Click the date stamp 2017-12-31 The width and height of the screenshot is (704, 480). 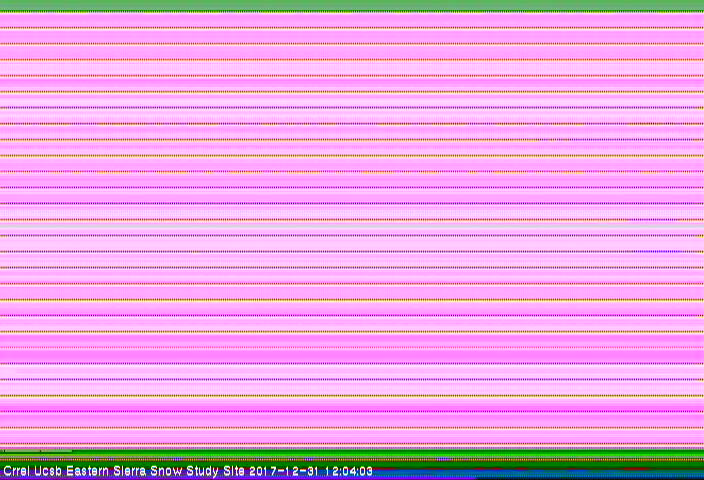click(x=284, y=471)
